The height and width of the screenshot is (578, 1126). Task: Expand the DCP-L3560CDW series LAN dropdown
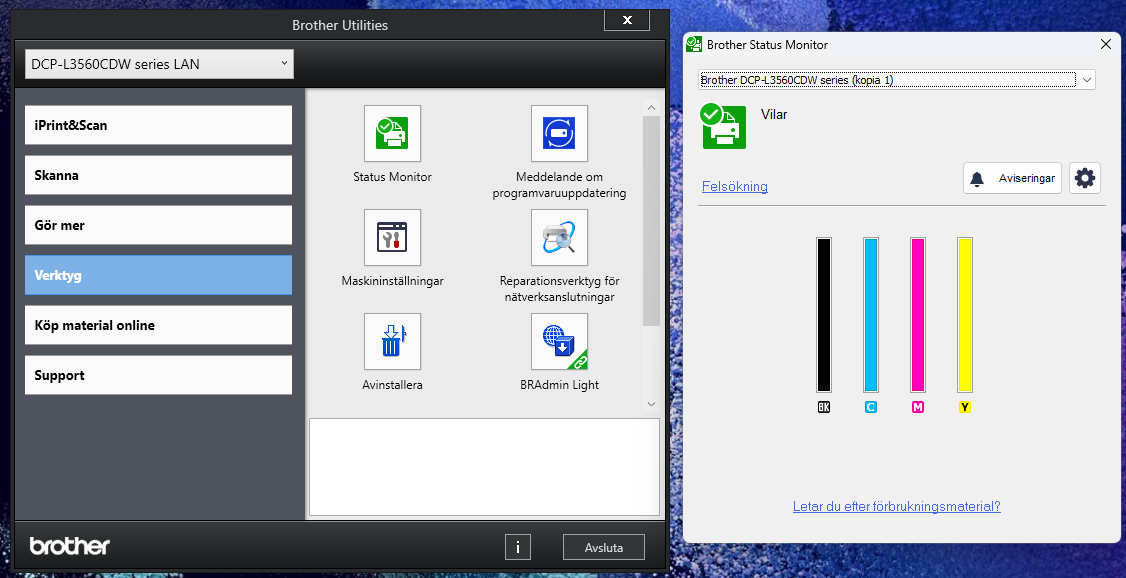tap(159, 64)
